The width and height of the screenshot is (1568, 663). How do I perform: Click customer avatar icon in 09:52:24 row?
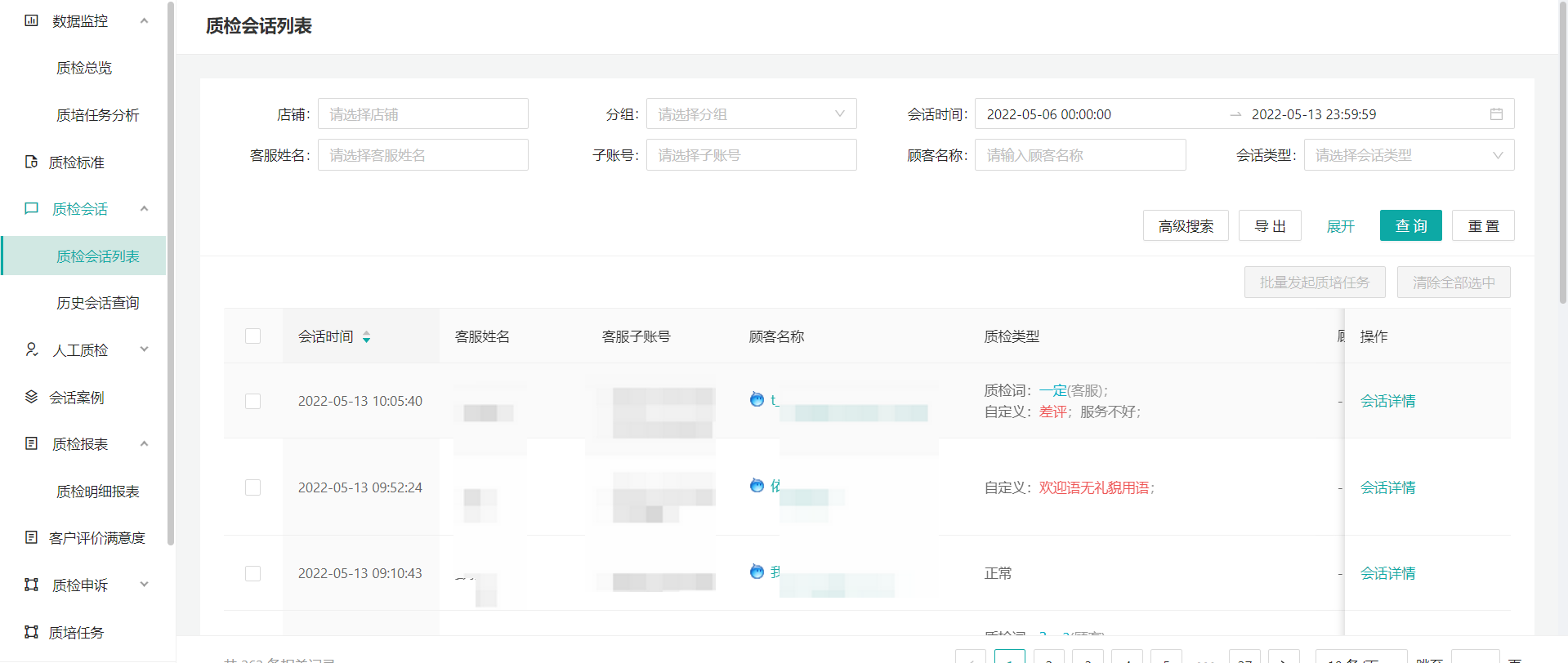pos(757,486)
